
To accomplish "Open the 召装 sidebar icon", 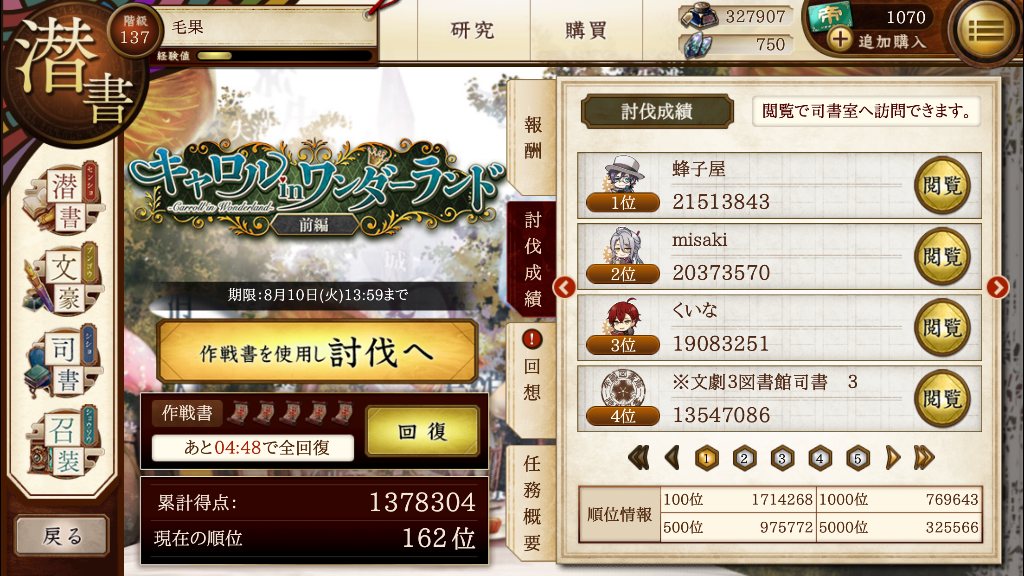I will point(63,443).
